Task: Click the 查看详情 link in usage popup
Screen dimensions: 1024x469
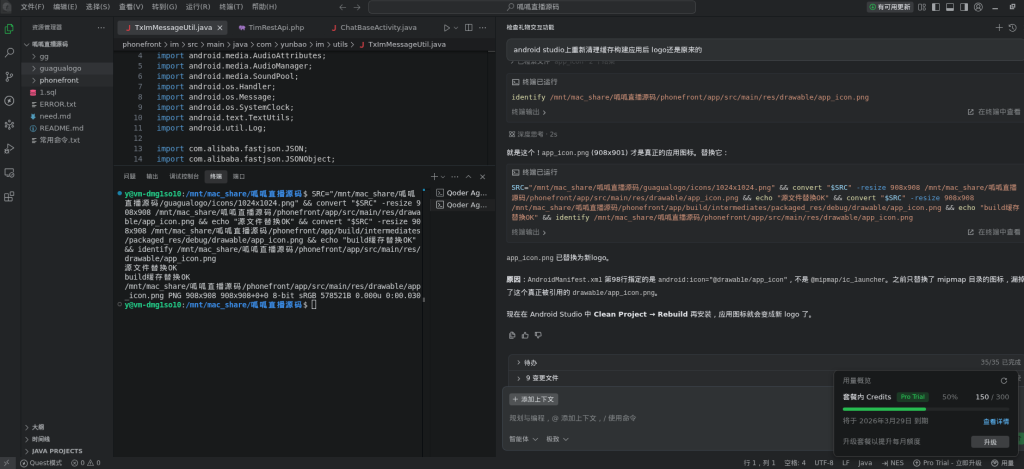Action: (x=995, y=421)
